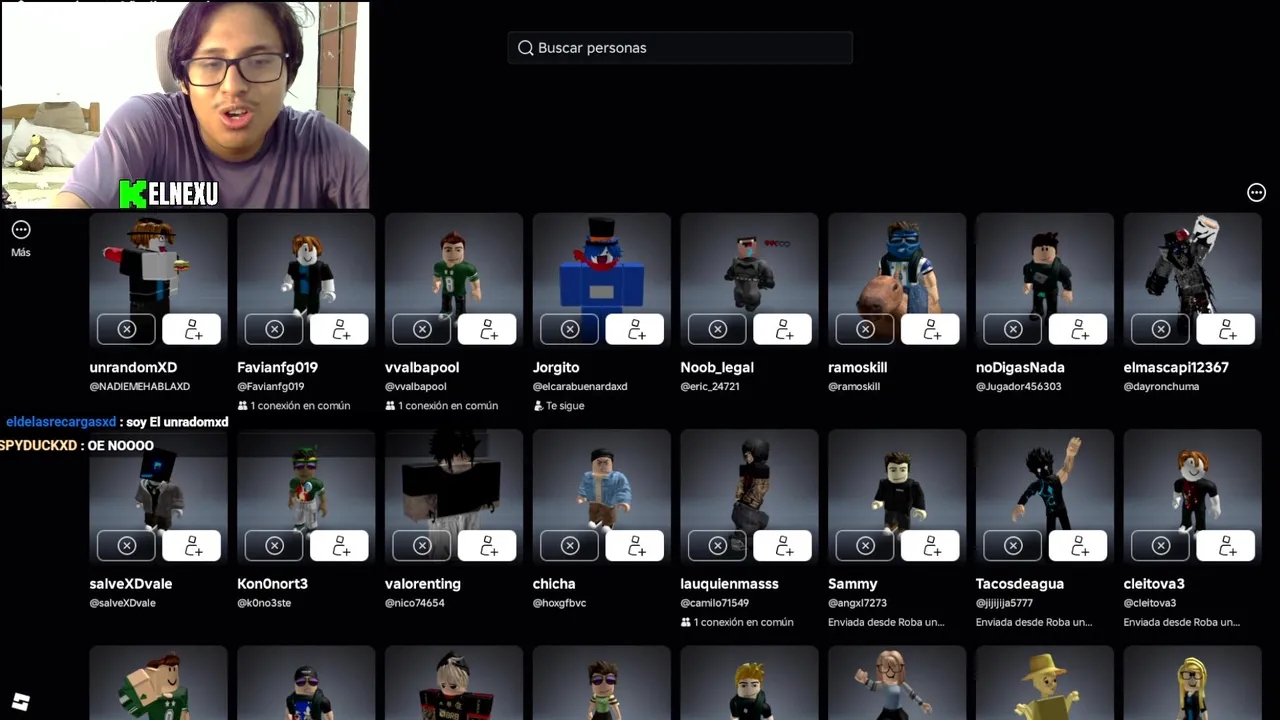Accept friend request from noDigasNada

pos(1080,329)
